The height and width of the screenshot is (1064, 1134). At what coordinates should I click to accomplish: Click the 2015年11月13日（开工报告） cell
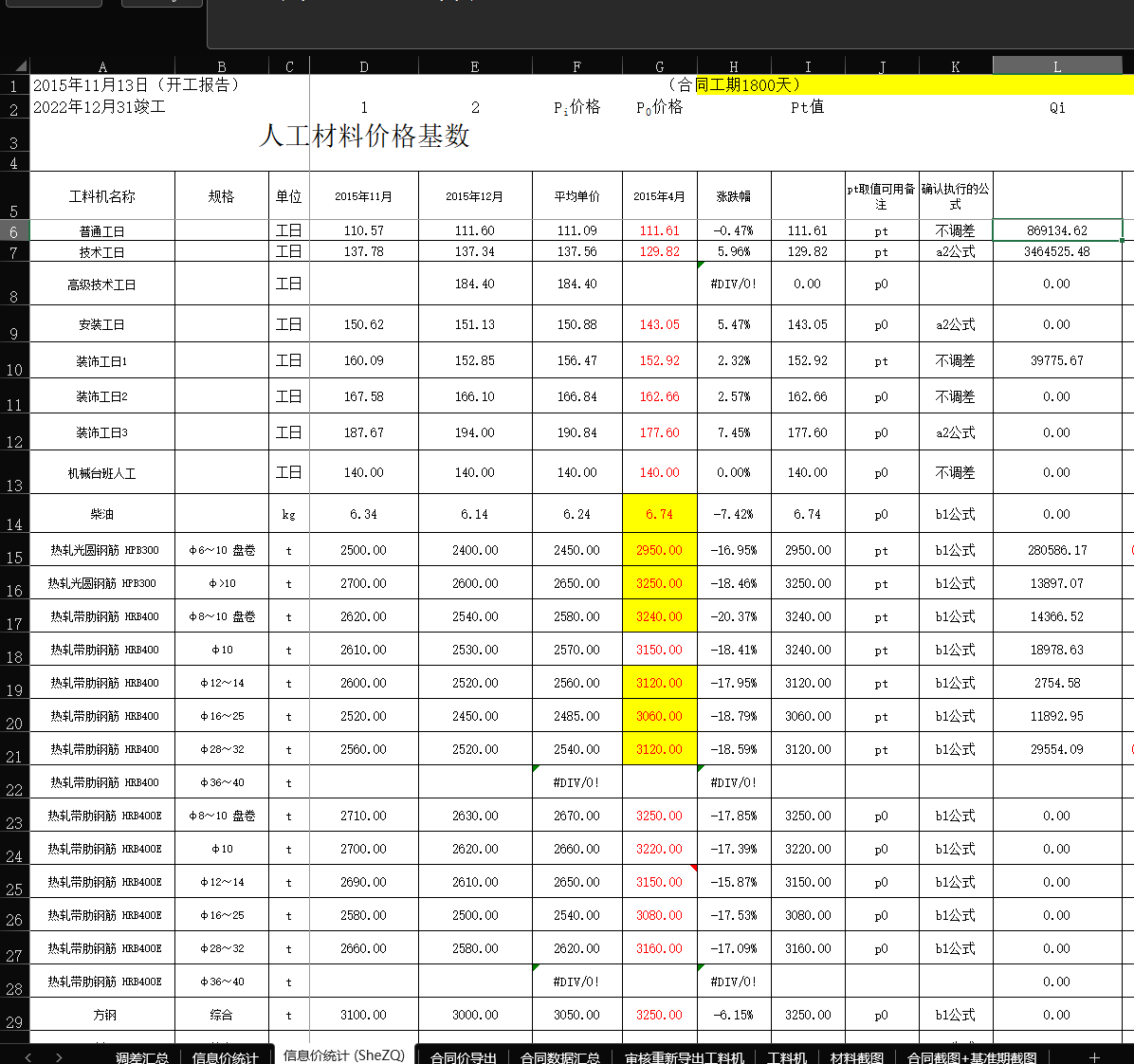pos(136,84)
